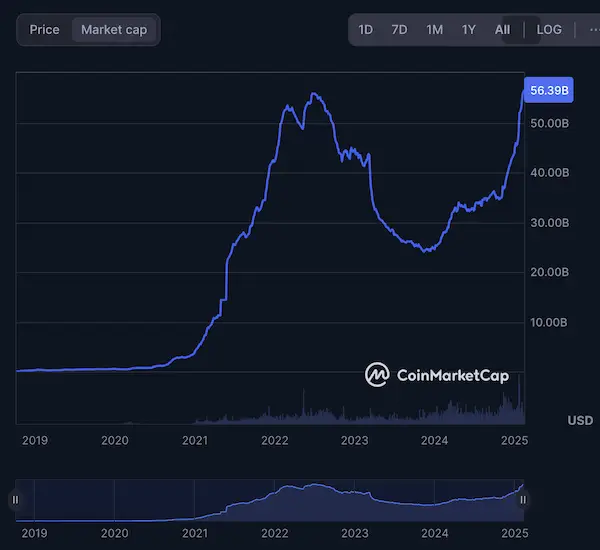Click the 20.00B axis label
Screen dimensions: 600x550
pos(549,273)
